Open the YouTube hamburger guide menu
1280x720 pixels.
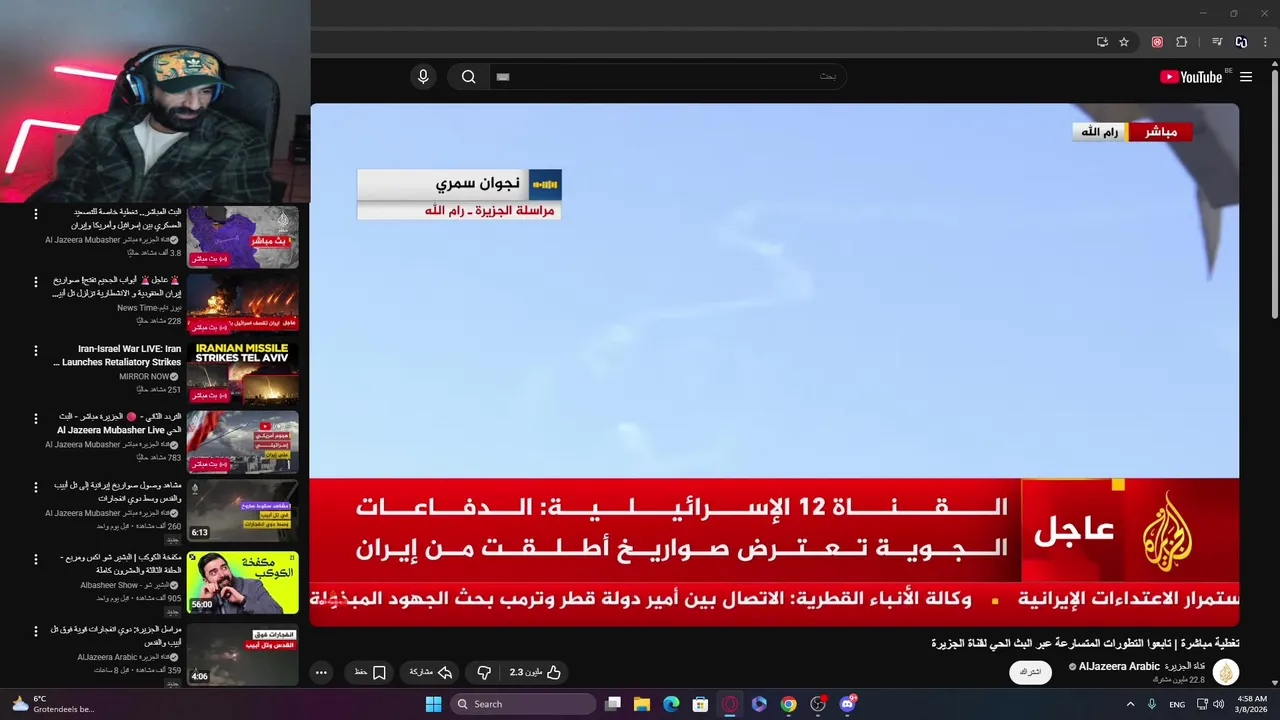click(x=1246, y=77)
